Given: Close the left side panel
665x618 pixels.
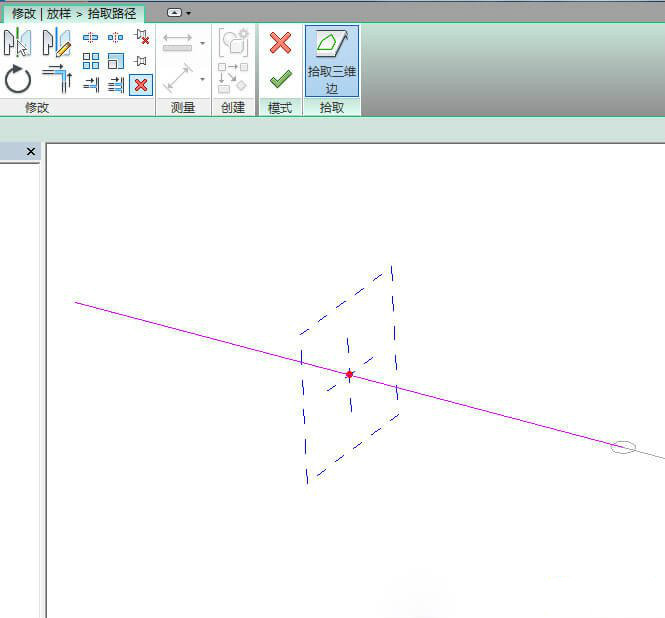Looking at the screenshot, I should coord(31,151).
